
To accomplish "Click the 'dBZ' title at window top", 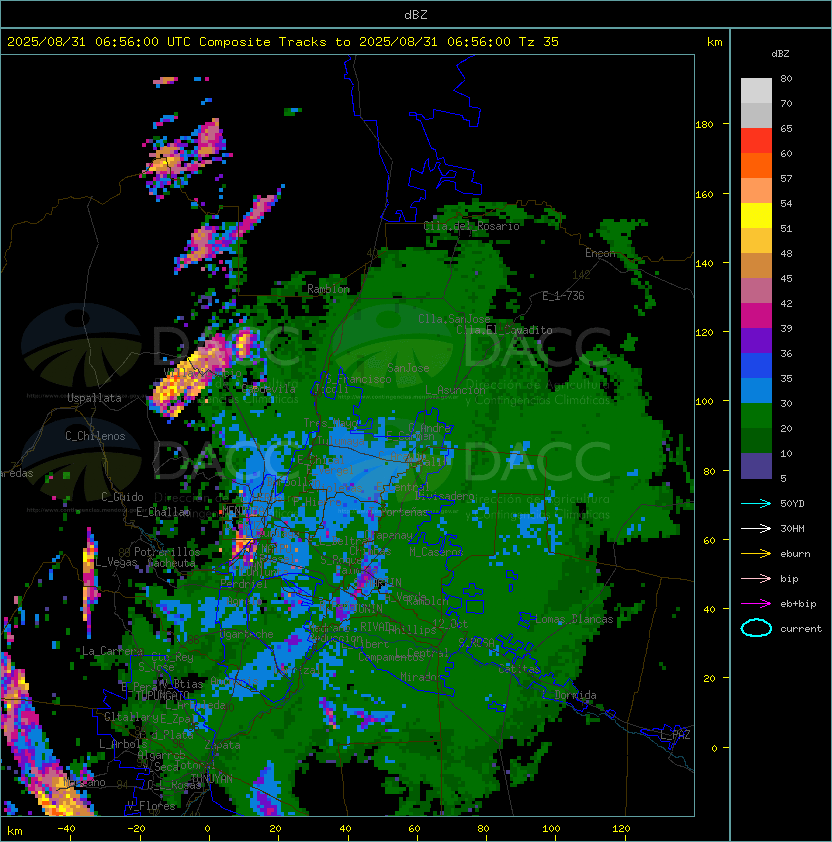I will pos(416,14).
